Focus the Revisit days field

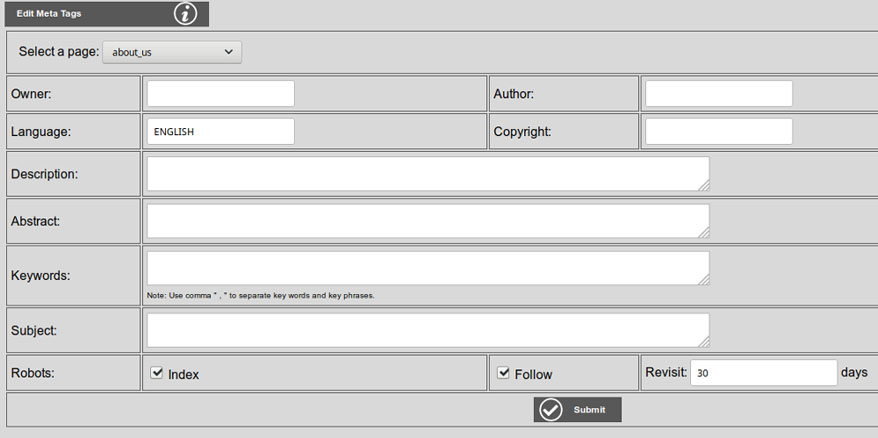tap(763, 373)
